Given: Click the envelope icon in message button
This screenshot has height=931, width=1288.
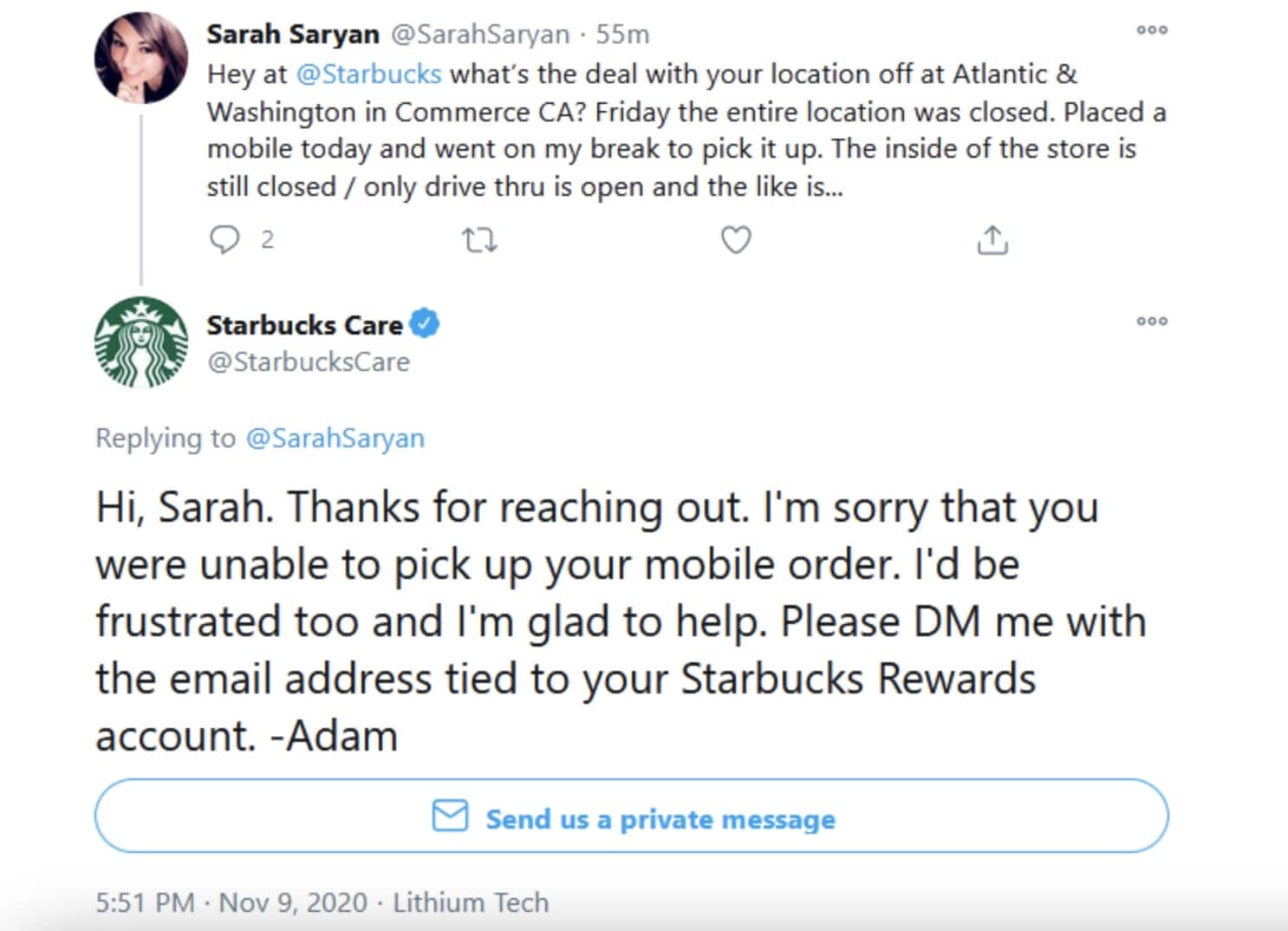Looking at the screenshot, I should (x=450, y=817).
